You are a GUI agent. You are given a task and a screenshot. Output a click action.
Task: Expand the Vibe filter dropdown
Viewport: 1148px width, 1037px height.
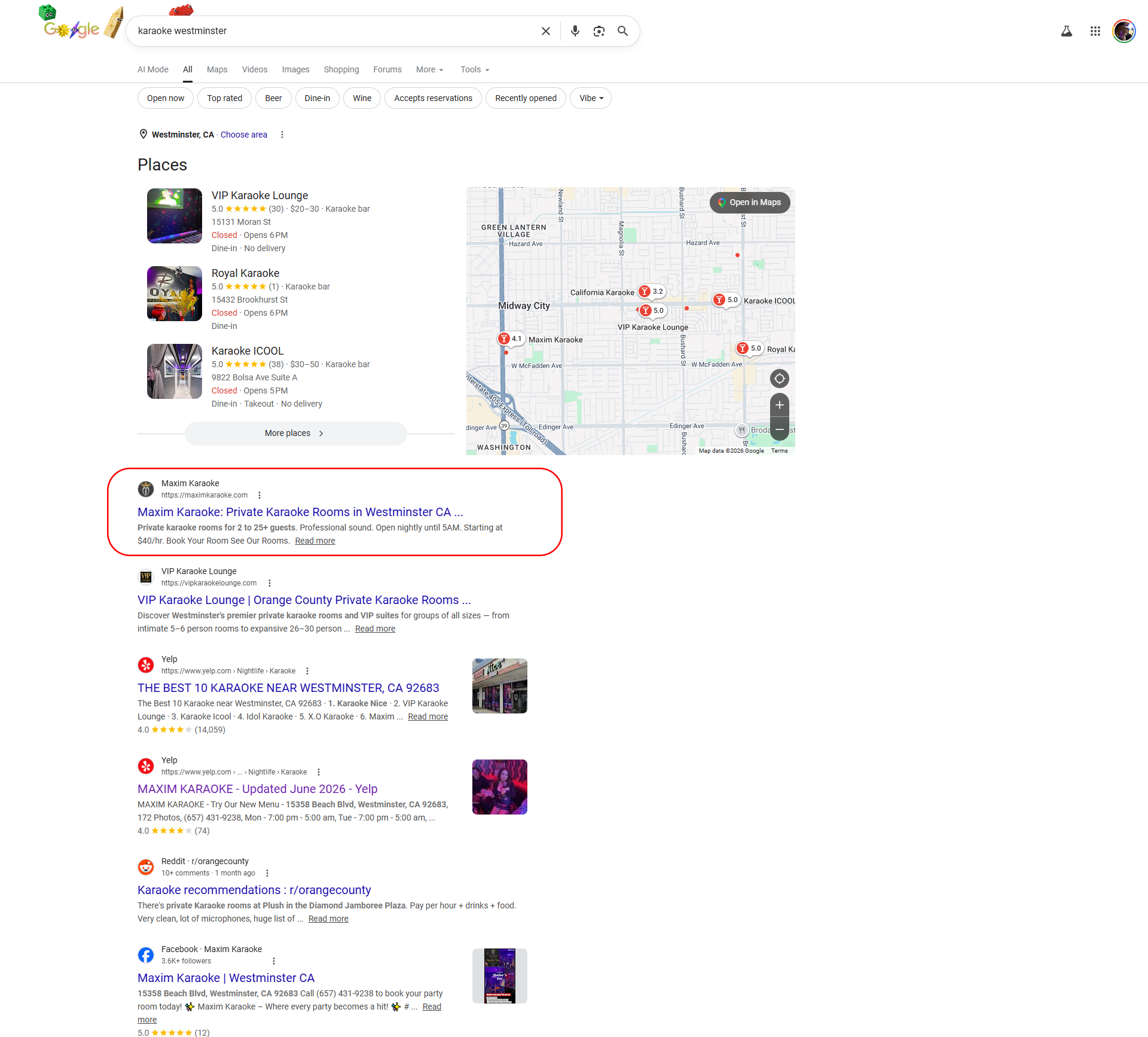591,98
